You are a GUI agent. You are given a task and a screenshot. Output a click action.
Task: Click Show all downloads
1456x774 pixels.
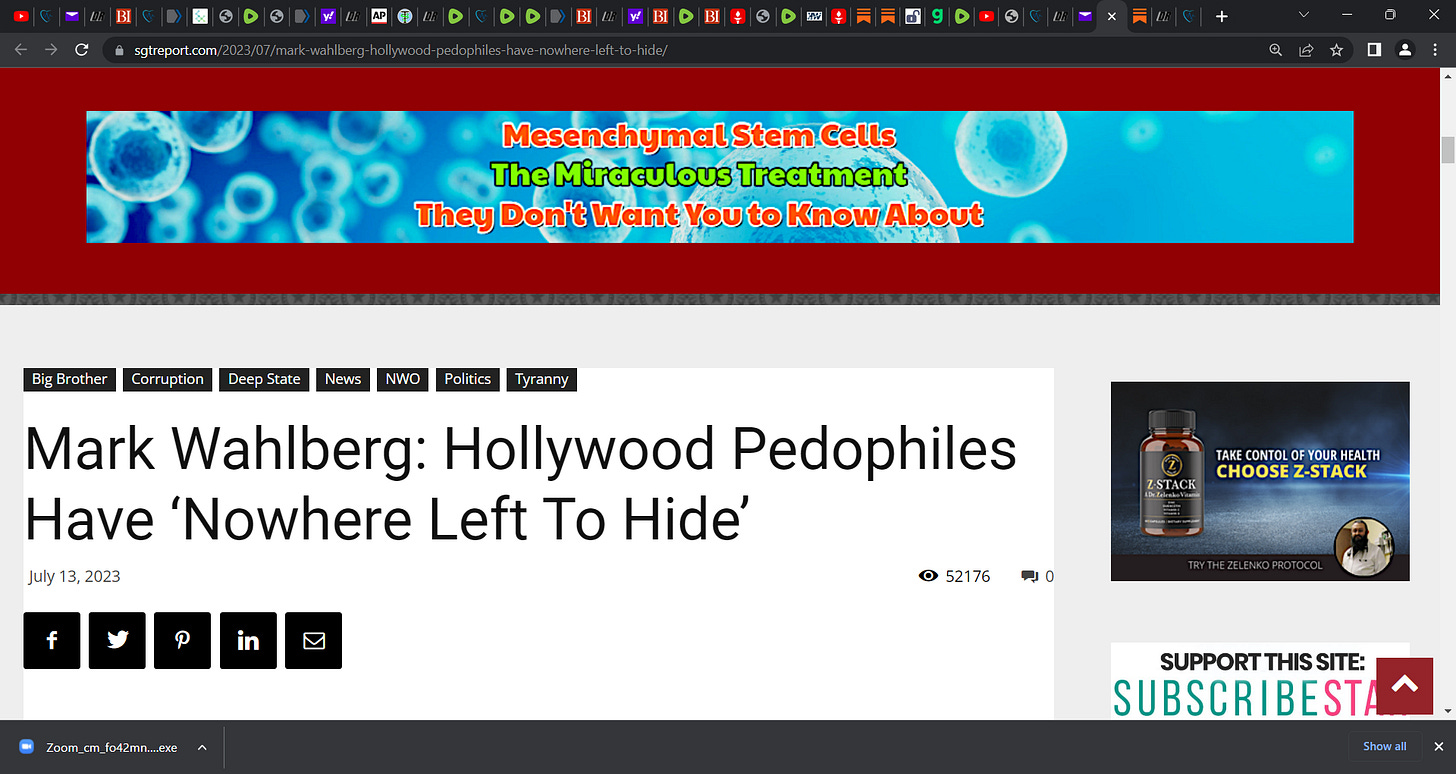pos(1385,746)
